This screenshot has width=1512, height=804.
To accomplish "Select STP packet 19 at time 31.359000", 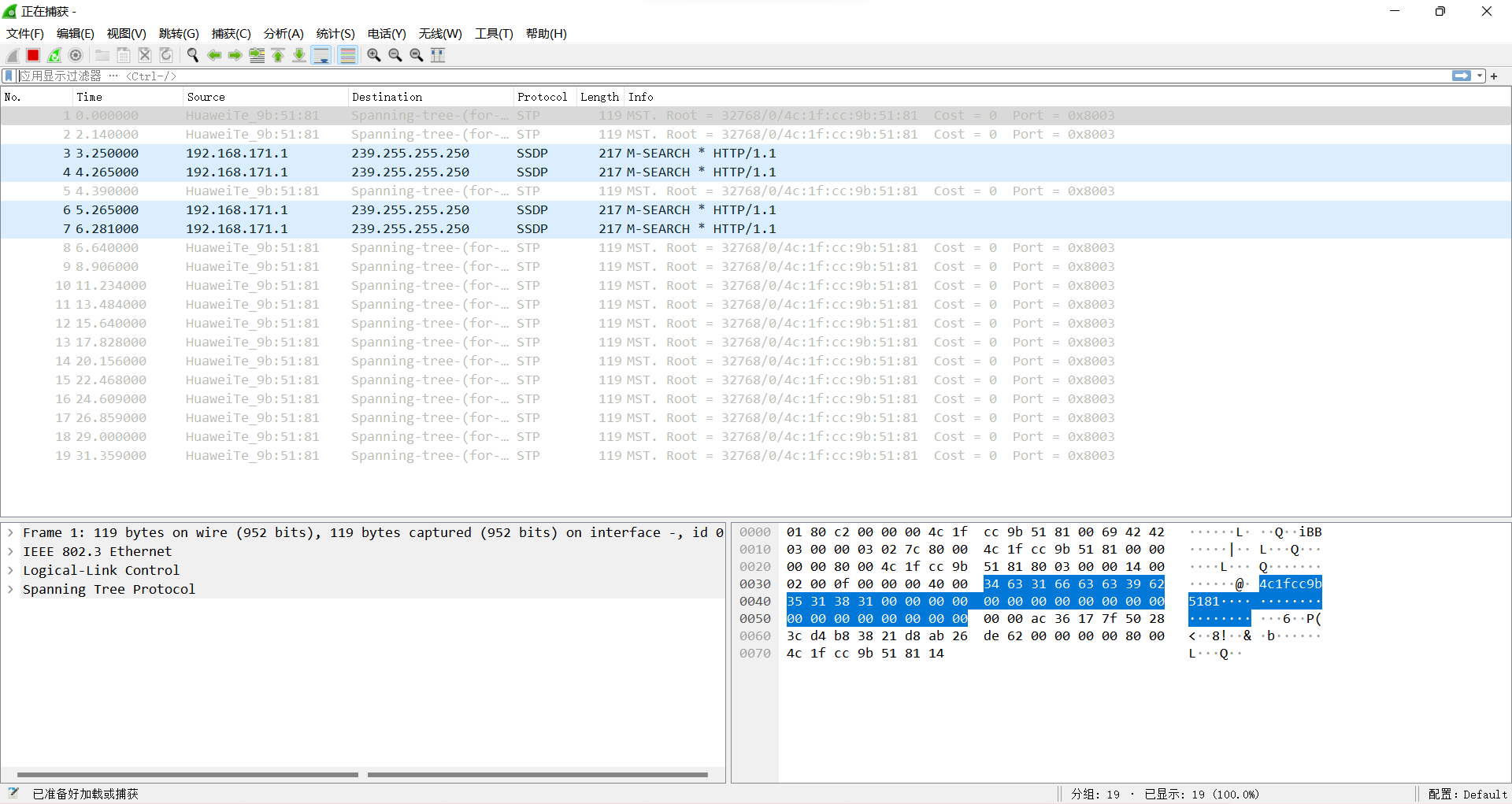I will pos(755,456).
